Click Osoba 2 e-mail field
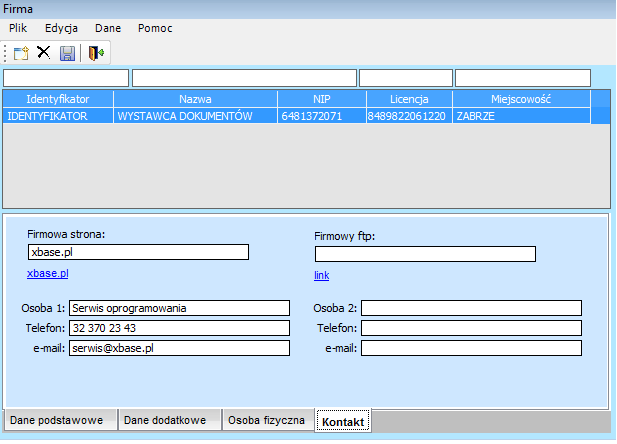Image resolution: width=617 pixels, height=444 pixels. pos(471,348)
